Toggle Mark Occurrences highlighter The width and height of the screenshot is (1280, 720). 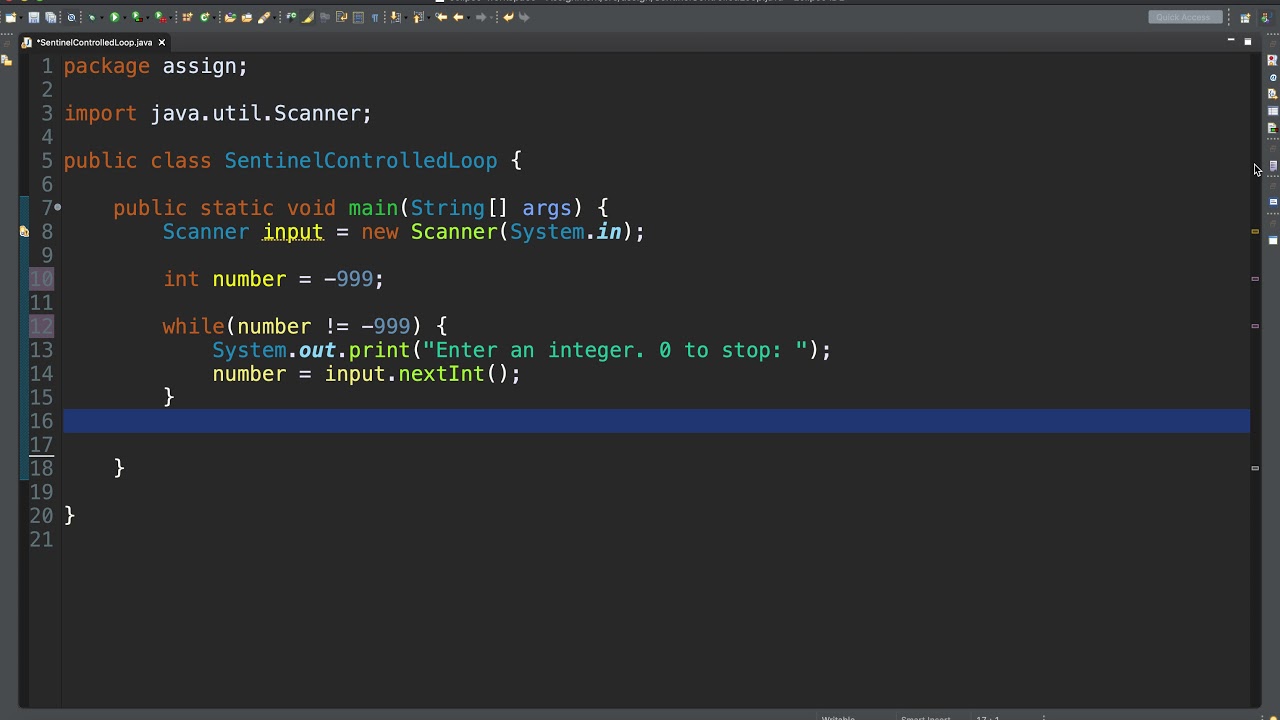307,17
